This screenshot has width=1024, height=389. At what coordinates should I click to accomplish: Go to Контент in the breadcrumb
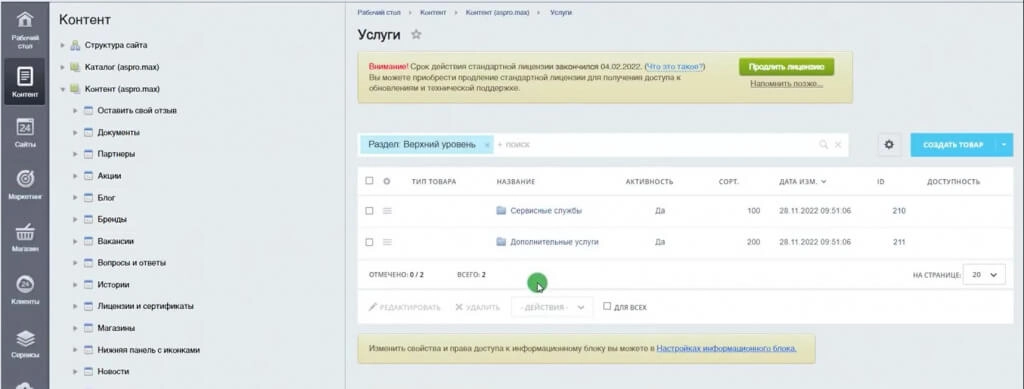(x=434, y=12)
